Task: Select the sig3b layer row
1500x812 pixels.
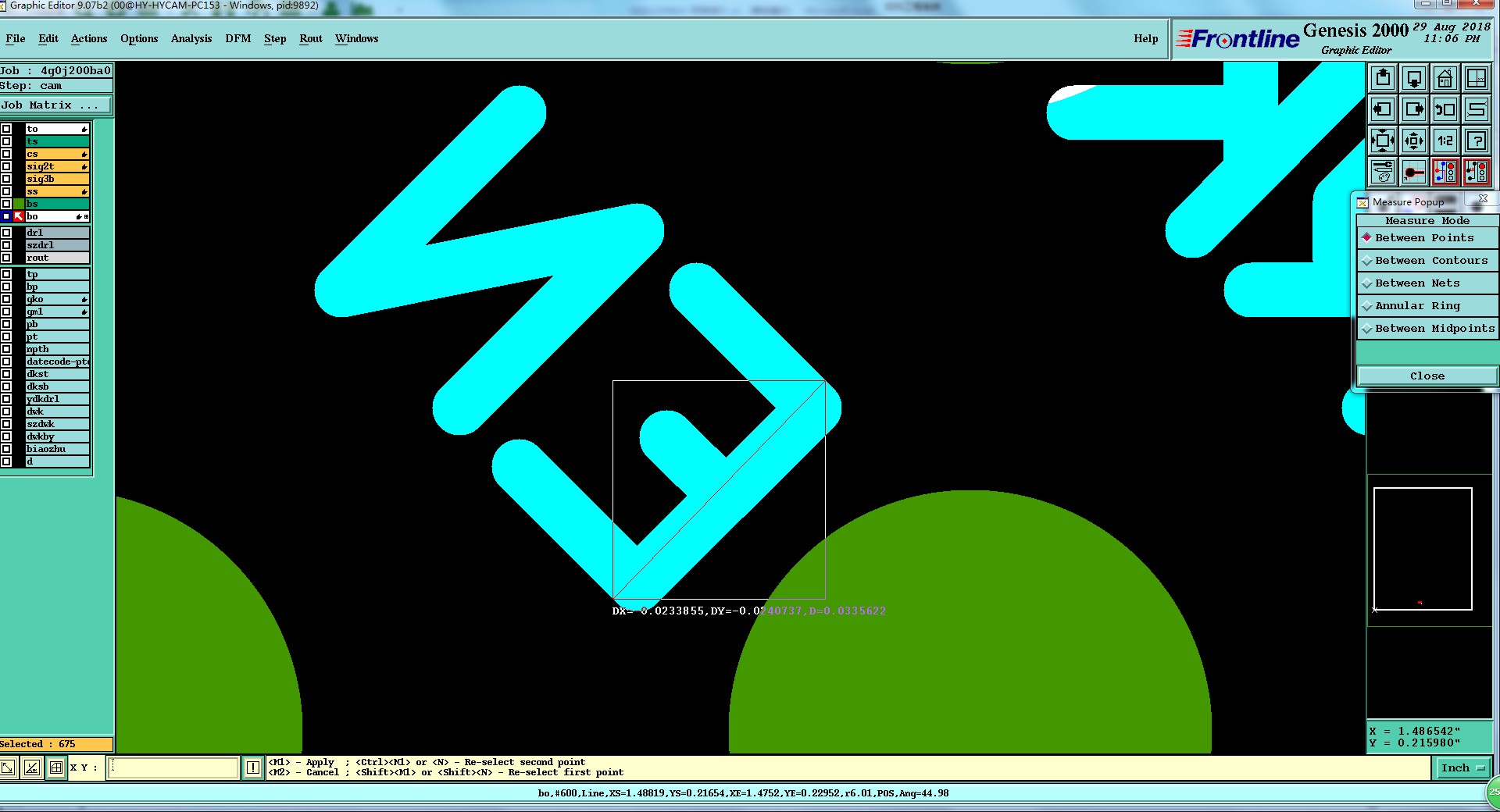Action: (57, 179)
